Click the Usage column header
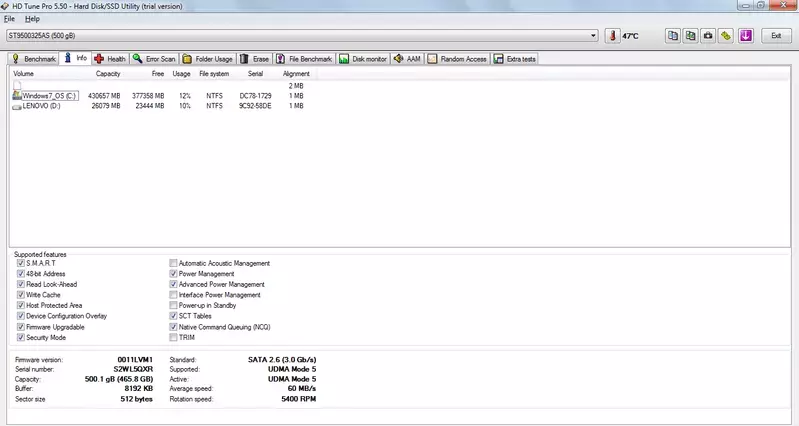This screenshot has width=799, height=426. pos(181,74)
